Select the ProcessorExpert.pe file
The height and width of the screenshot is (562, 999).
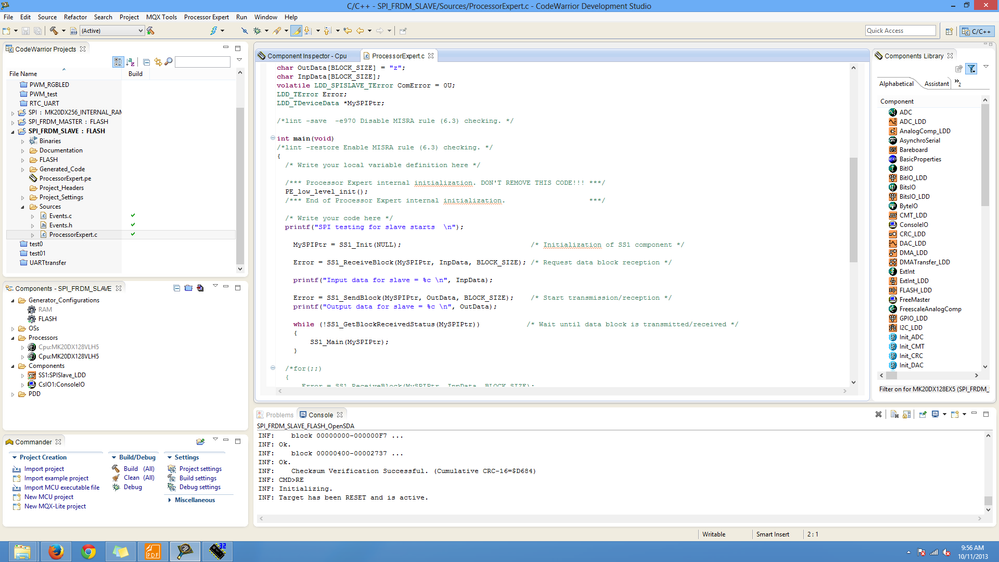(65, 178)
